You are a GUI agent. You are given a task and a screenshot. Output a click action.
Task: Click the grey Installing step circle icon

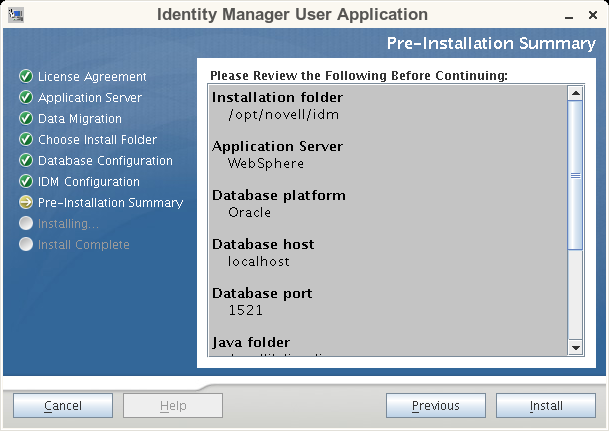pos(26,224)
